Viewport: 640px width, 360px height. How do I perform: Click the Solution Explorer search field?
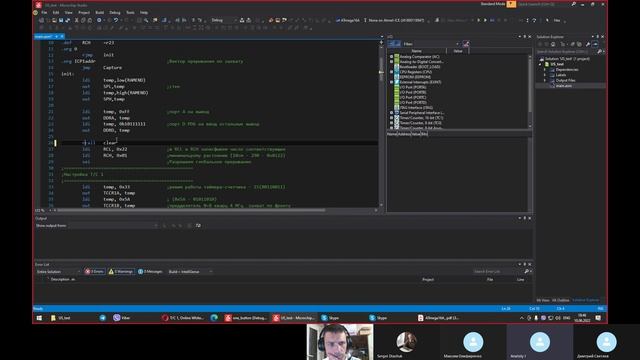click(567, 51)
